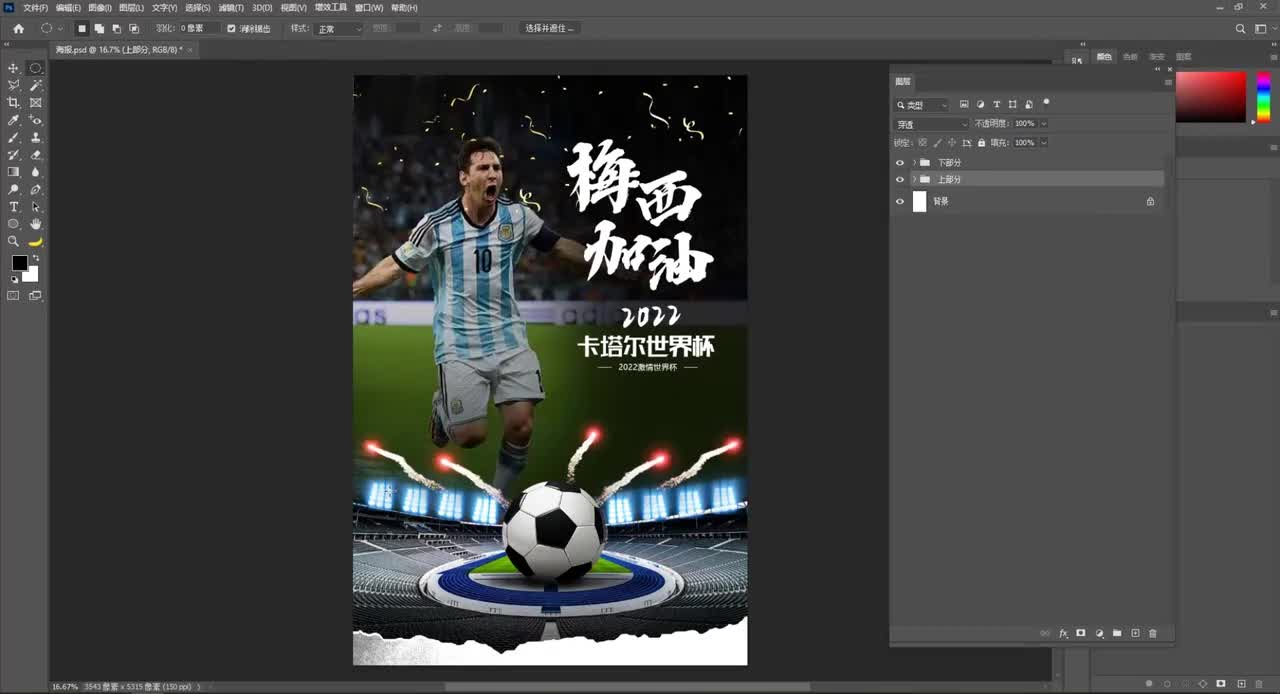The image size is (1280, 694).
Task: Open the layer filter 类型 dropdown
Action: click(x=922, y=105)
